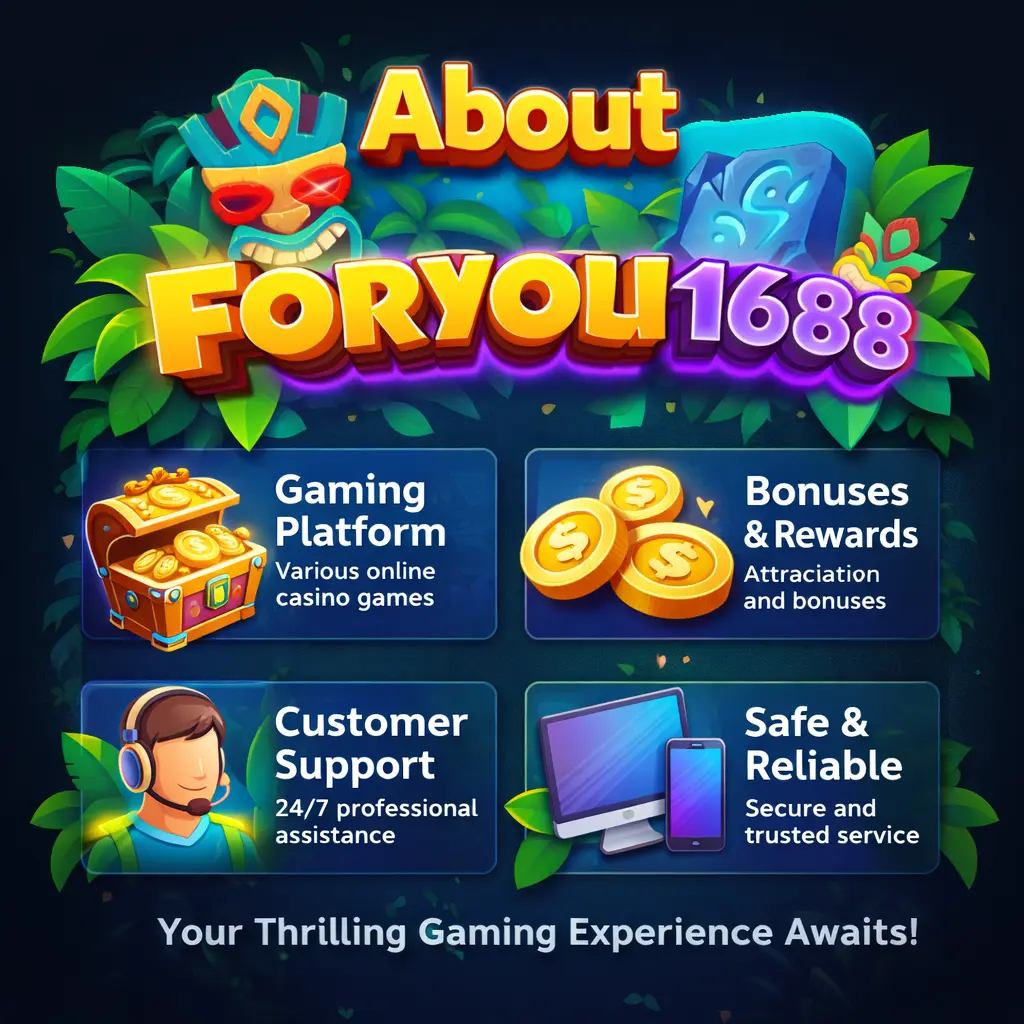1024x1024 pixels.
Task: Select the Customer Support heading
Action: pos(371,744)
